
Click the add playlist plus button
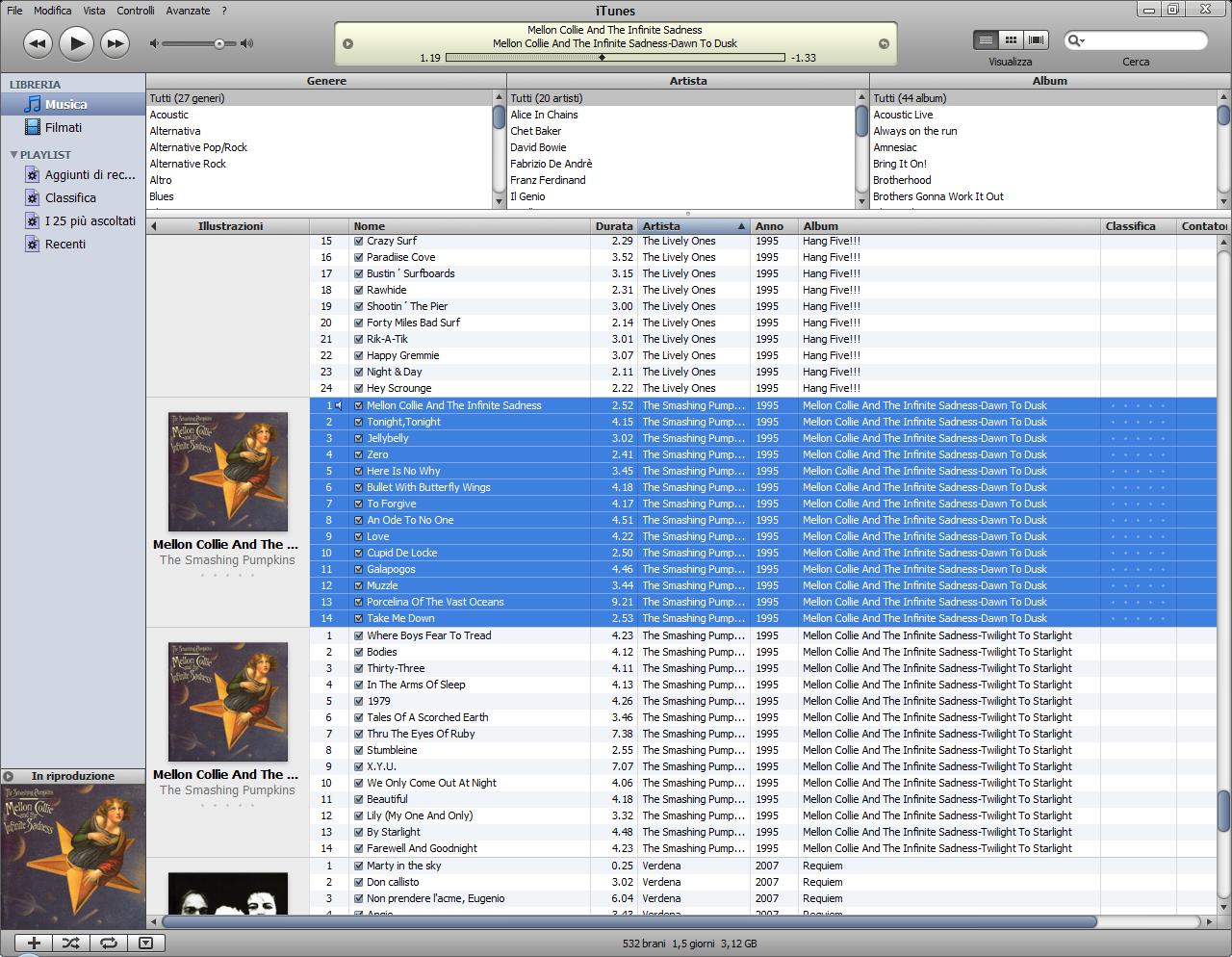(34, 943)
